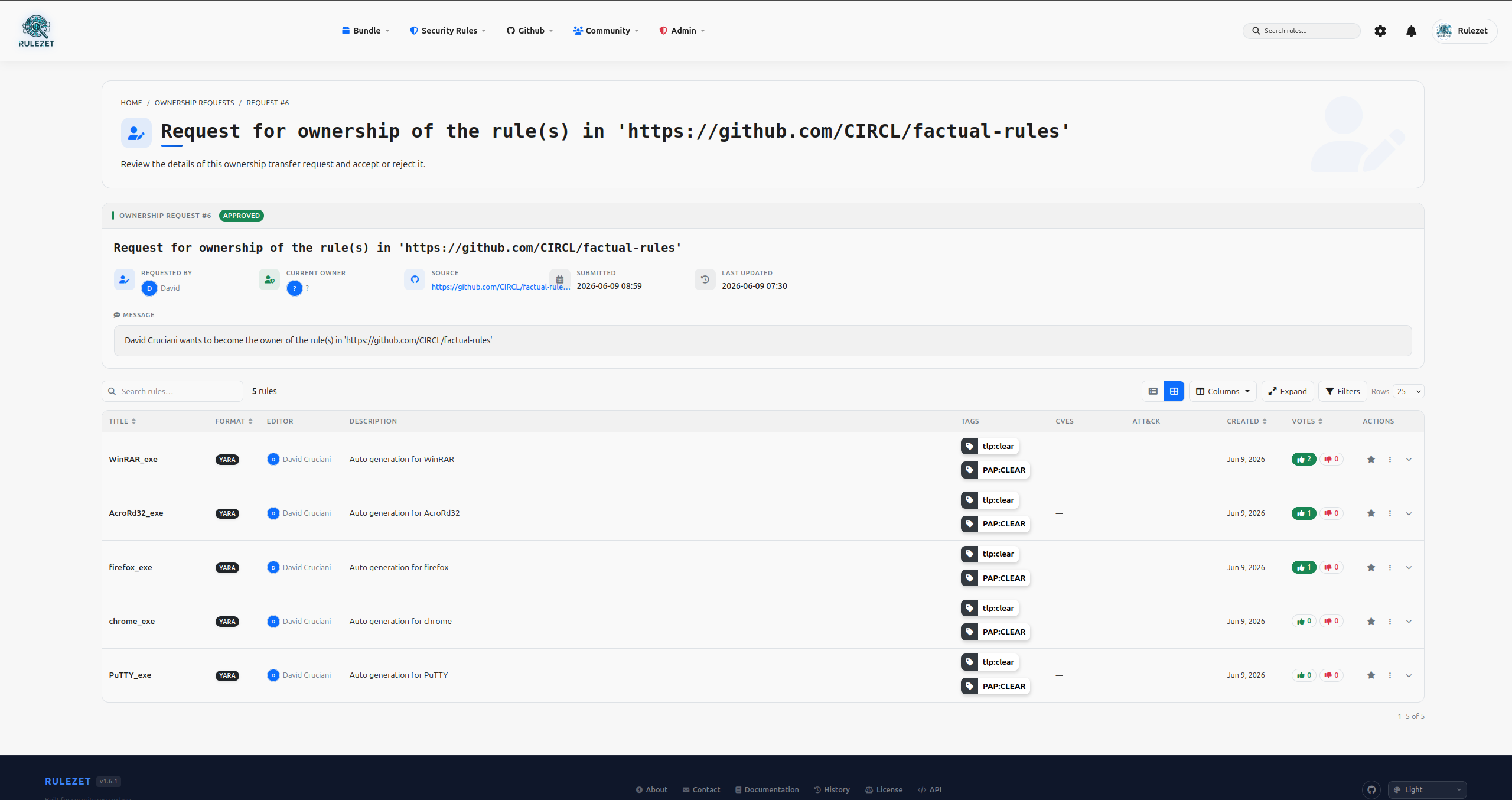Open the Light theme selector

click(1427, 789)
